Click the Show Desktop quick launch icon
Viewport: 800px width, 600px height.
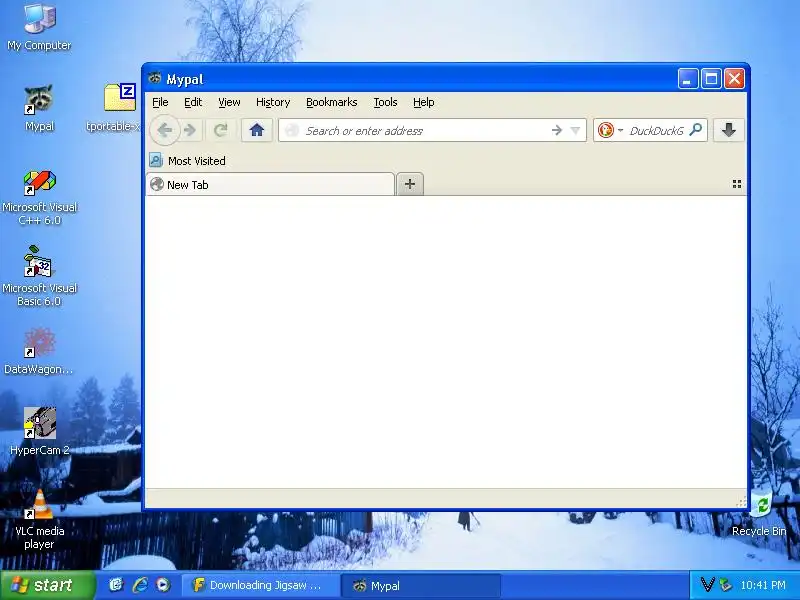tap(116, 585)
